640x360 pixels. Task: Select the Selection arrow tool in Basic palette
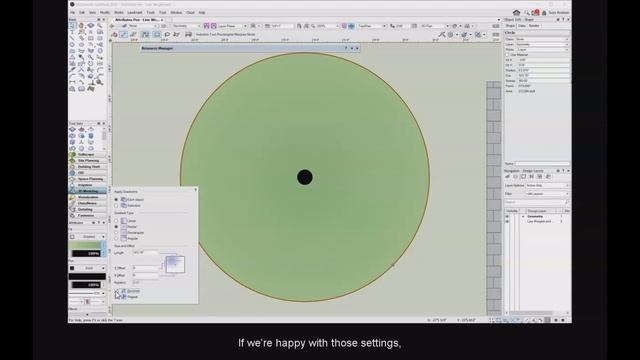coord(73,25)
